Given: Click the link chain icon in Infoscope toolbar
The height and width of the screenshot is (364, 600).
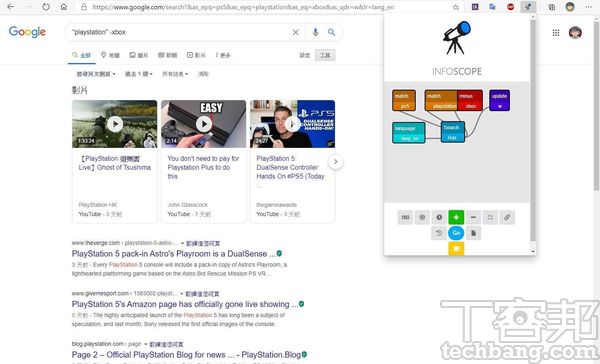Looking at the screenshot, I should point(507,217).
